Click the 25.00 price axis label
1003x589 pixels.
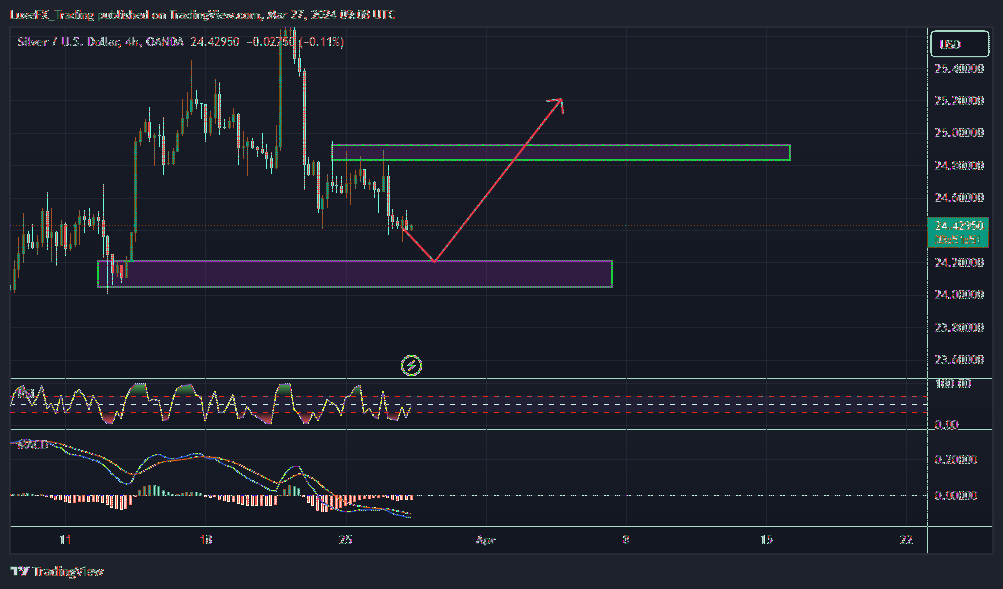click(x=959, y=132)
